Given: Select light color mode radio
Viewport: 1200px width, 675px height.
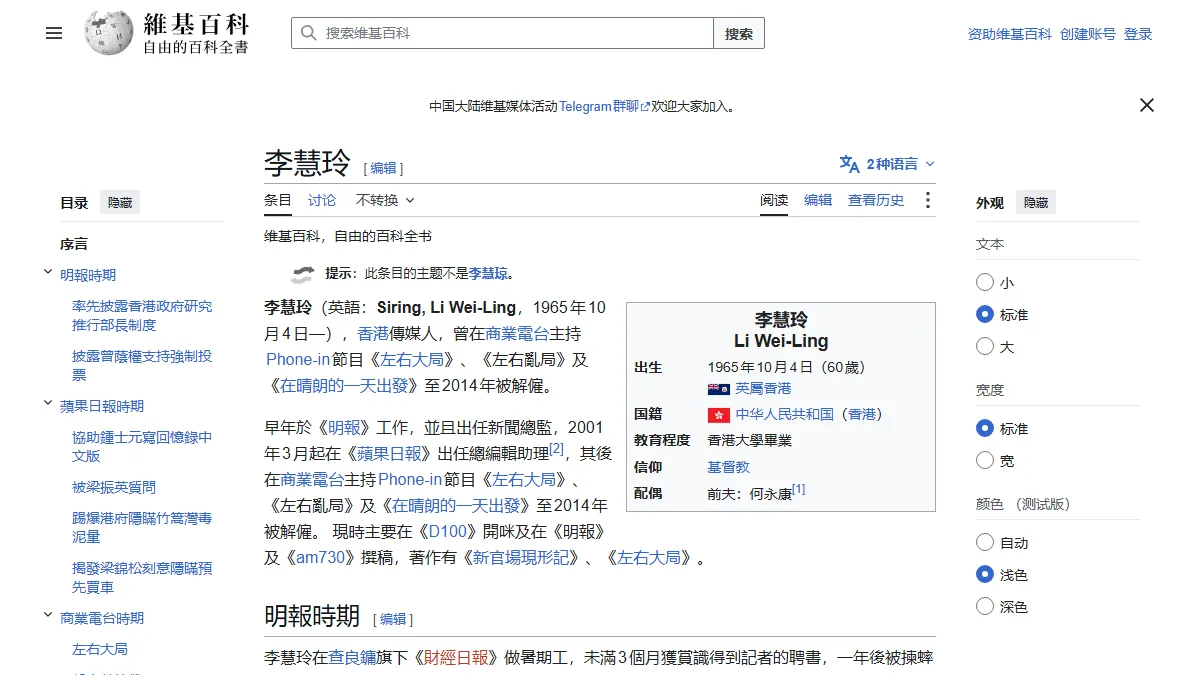Looking at the screenshot, I should click(x=985, y=575).
